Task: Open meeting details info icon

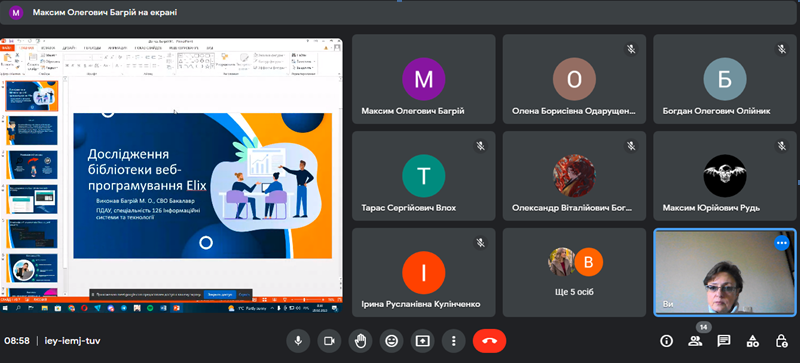Action: coord(666,341)
